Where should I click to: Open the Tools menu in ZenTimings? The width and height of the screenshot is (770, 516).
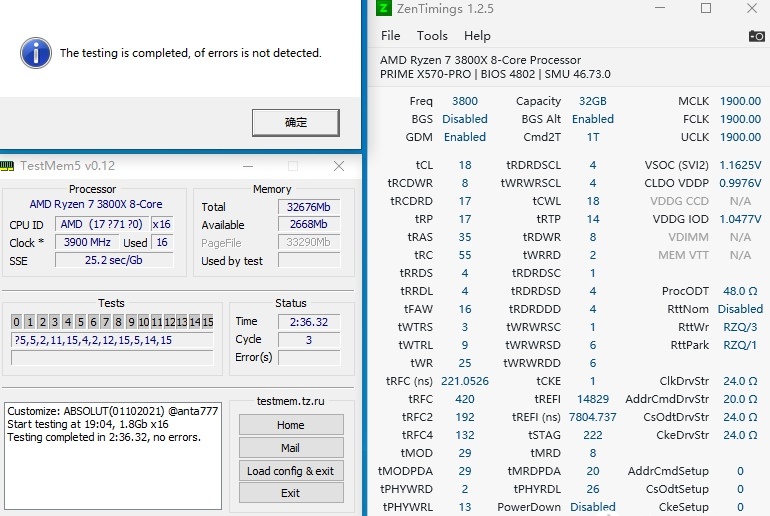(x=432, y=36)
